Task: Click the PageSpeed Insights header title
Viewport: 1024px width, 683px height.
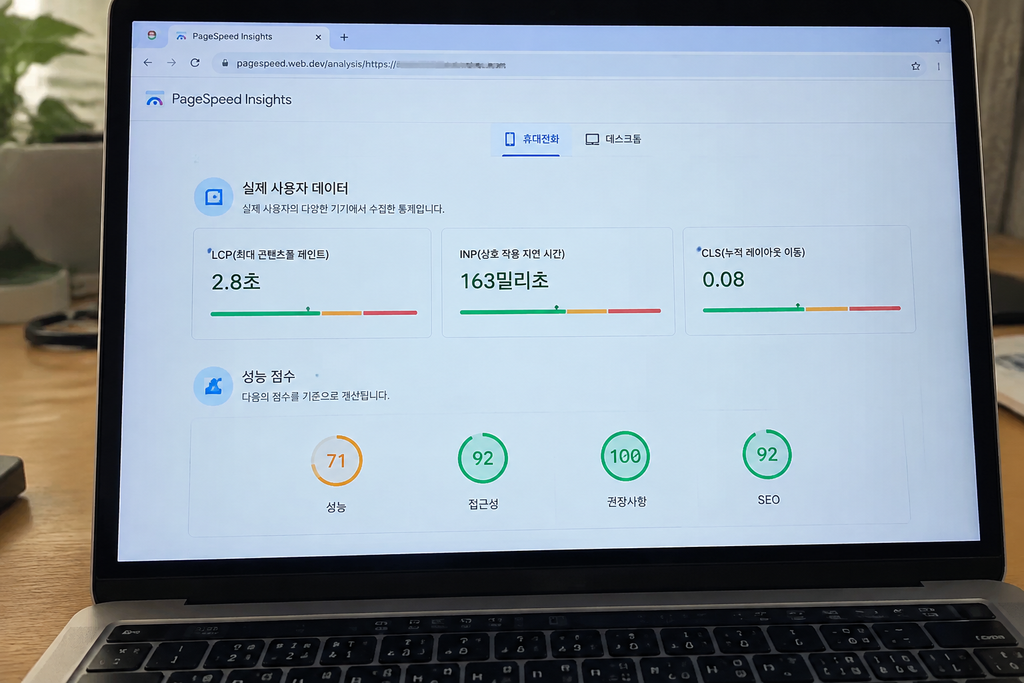Action: 231,99
